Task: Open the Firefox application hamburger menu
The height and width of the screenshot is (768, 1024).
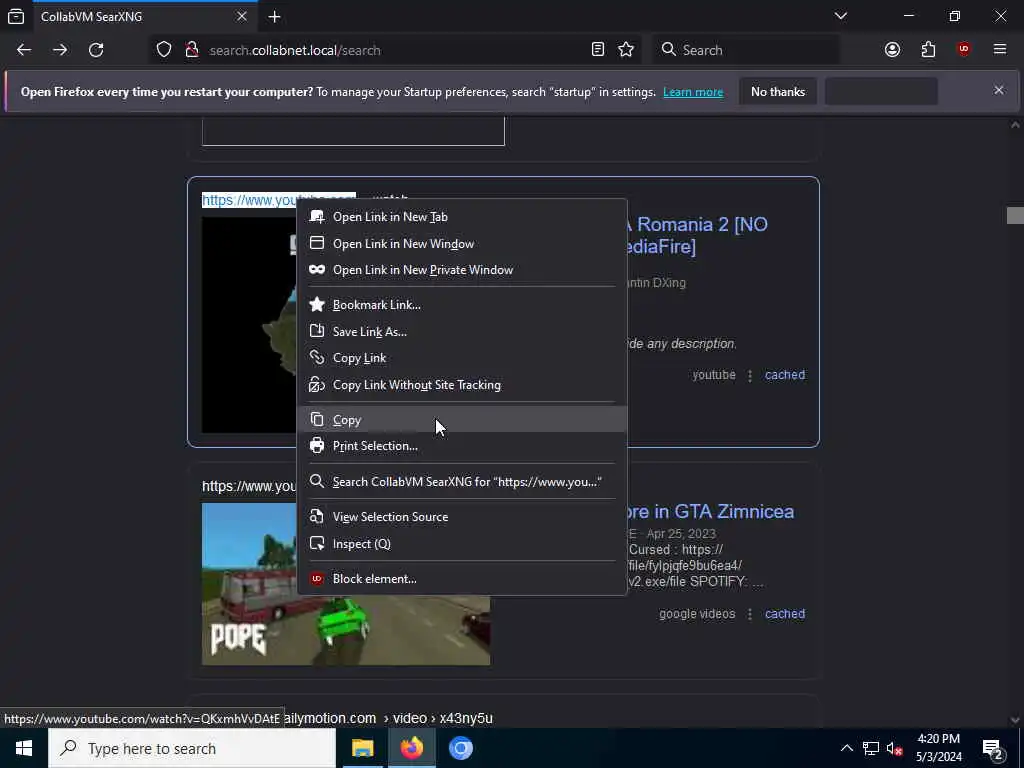Action: pos(1000,50)
